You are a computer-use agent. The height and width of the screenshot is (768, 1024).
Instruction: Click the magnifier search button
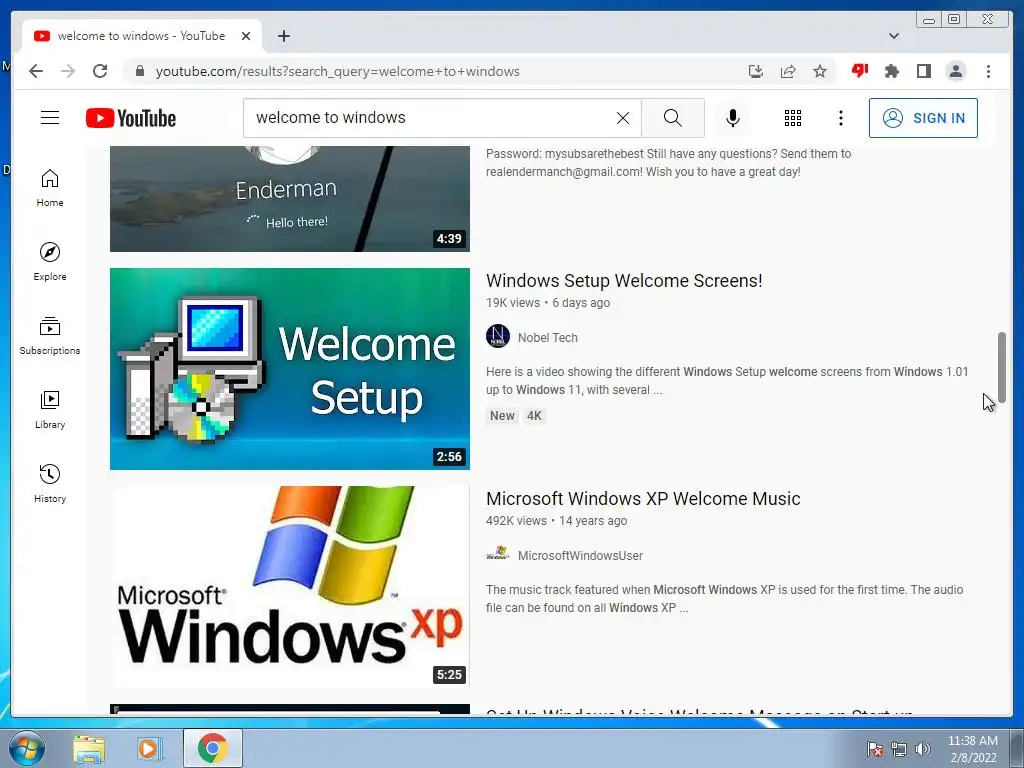pos(673,118)
